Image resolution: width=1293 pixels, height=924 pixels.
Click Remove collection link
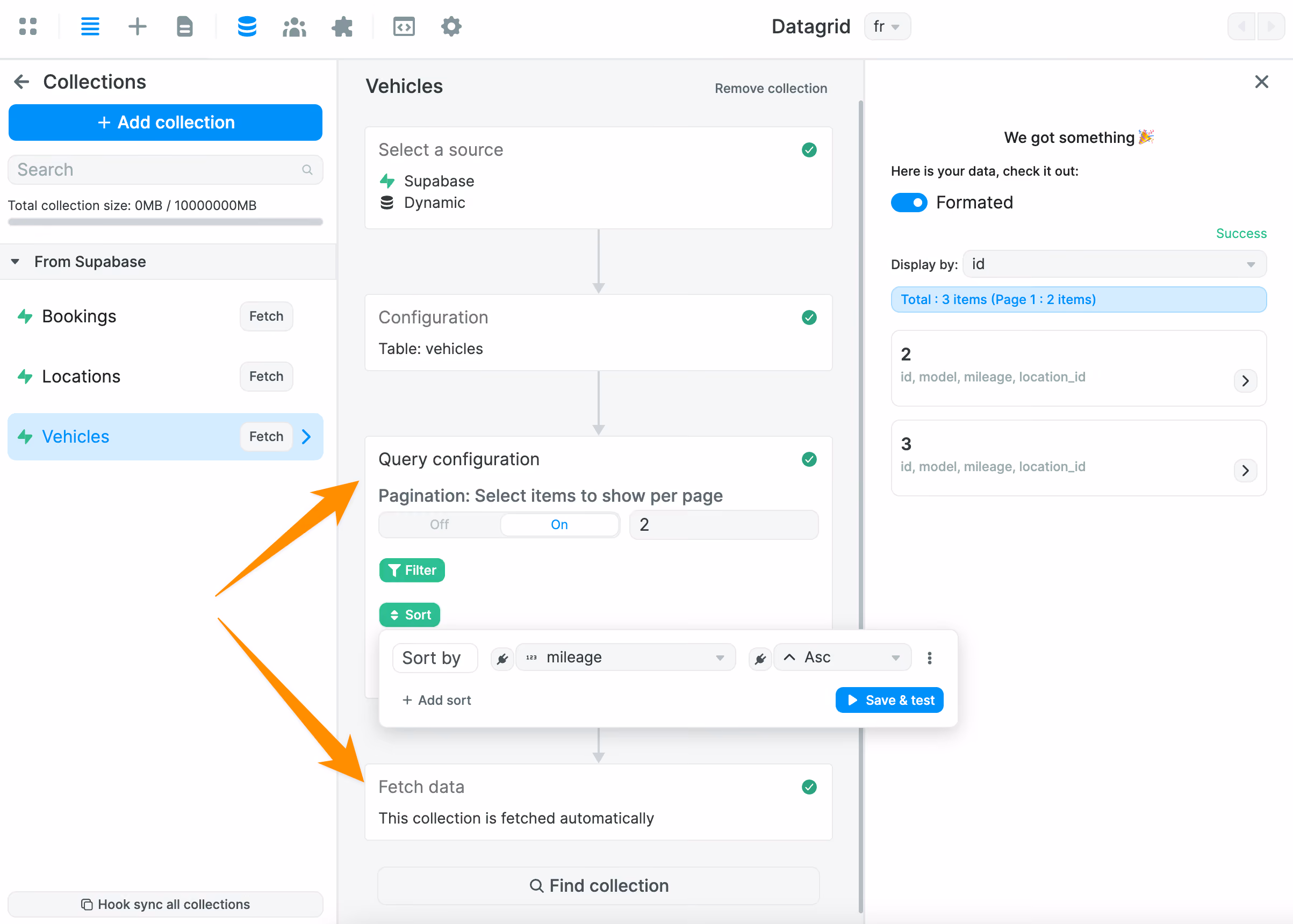point(771,88)
